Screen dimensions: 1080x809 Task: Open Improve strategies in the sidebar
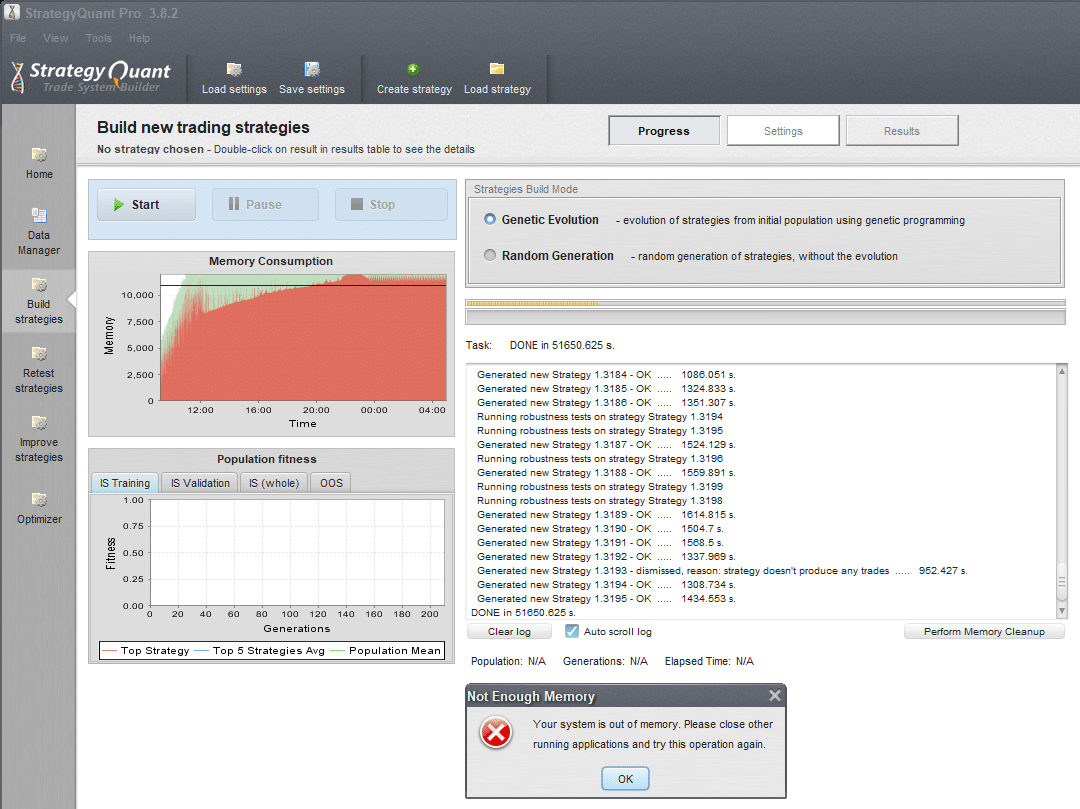[39, 439]
